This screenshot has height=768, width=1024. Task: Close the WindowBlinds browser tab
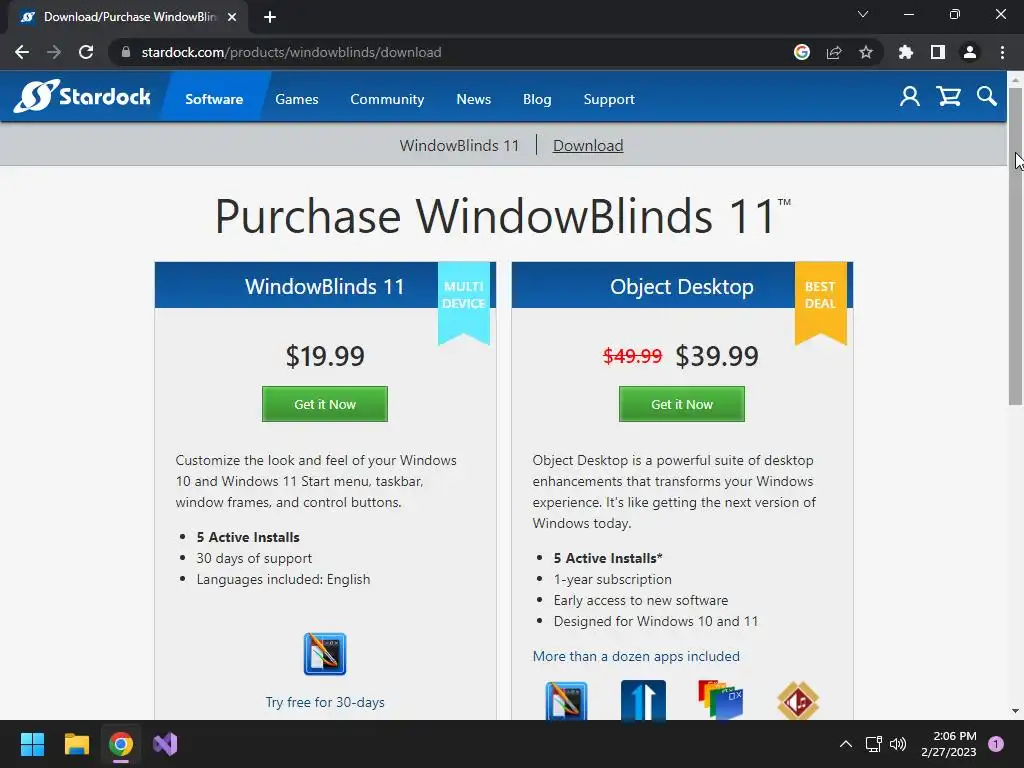pyautogui.click(x=232, y=17)
